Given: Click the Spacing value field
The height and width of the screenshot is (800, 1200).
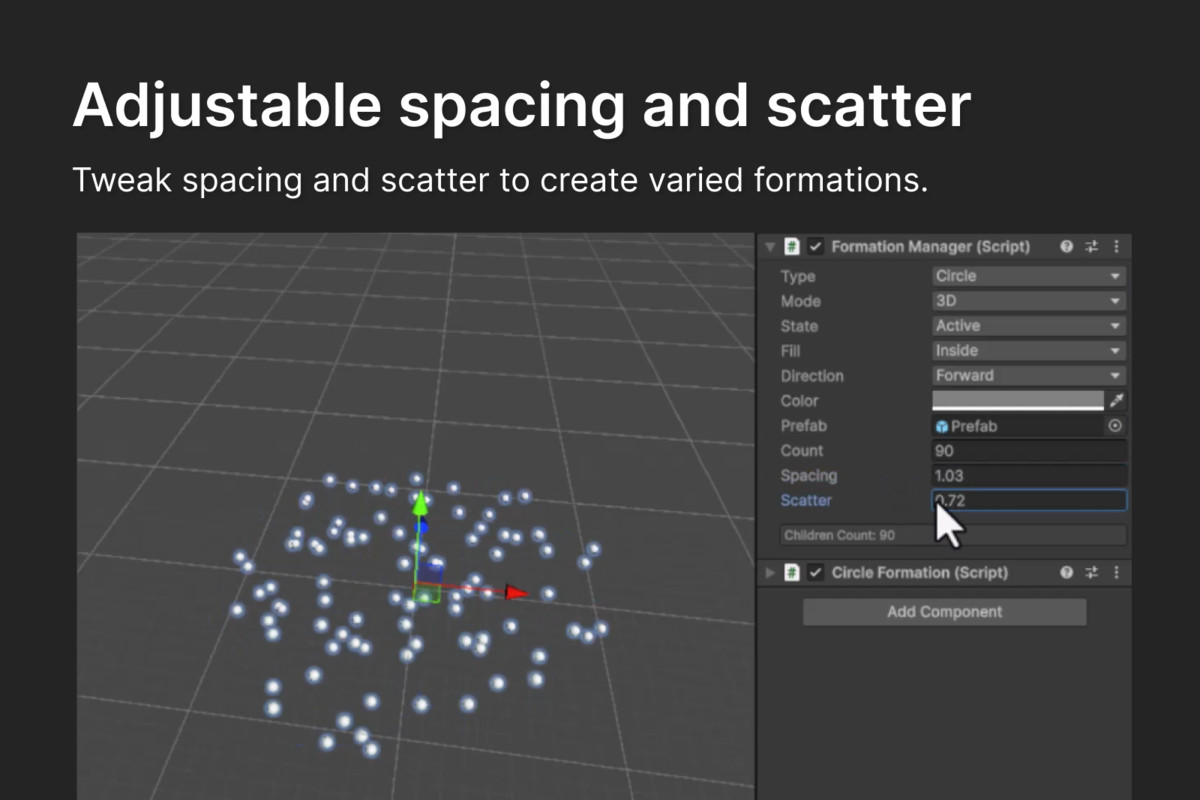Looking at the screenshot, I should [x=1028, y=476].
